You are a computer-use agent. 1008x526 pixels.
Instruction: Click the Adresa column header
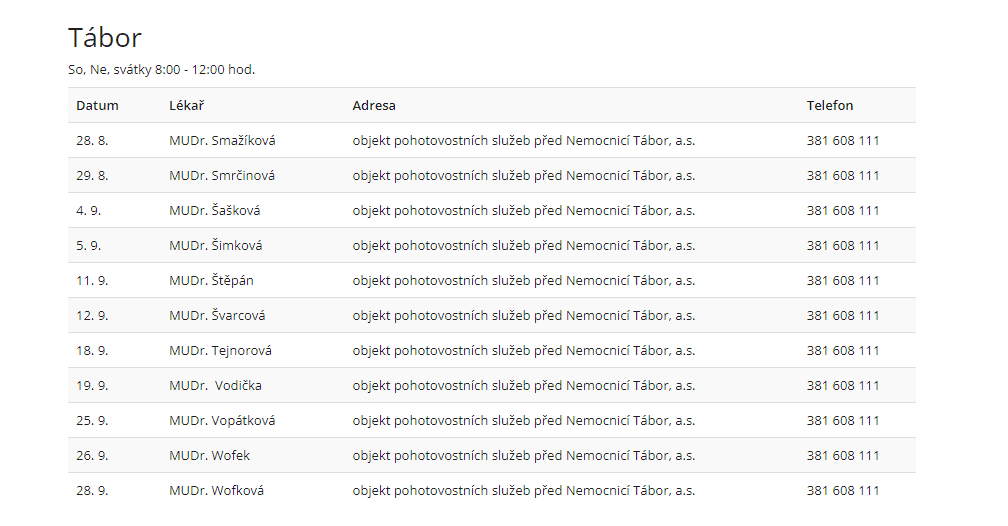coord(374,105)
